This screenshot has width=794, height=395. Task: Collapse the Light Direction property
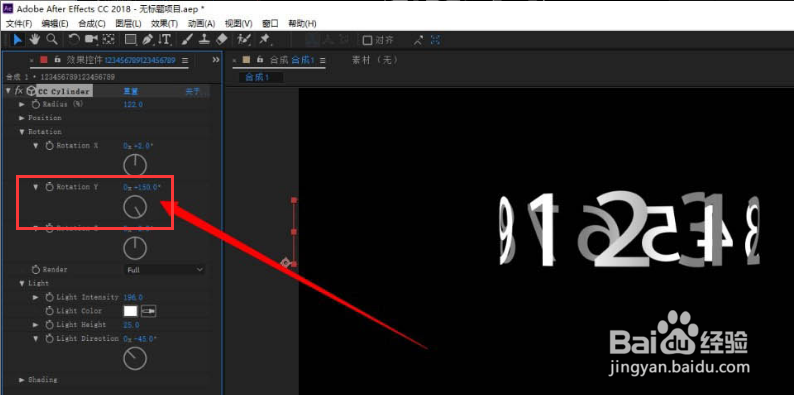tap(35, 338)
